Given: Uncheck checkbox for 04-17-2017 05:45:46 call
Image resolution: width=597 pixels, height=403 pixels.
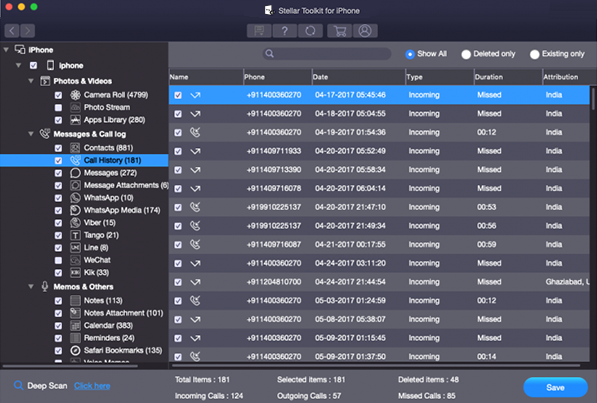Looking at the screenshot, I should 178,95.
